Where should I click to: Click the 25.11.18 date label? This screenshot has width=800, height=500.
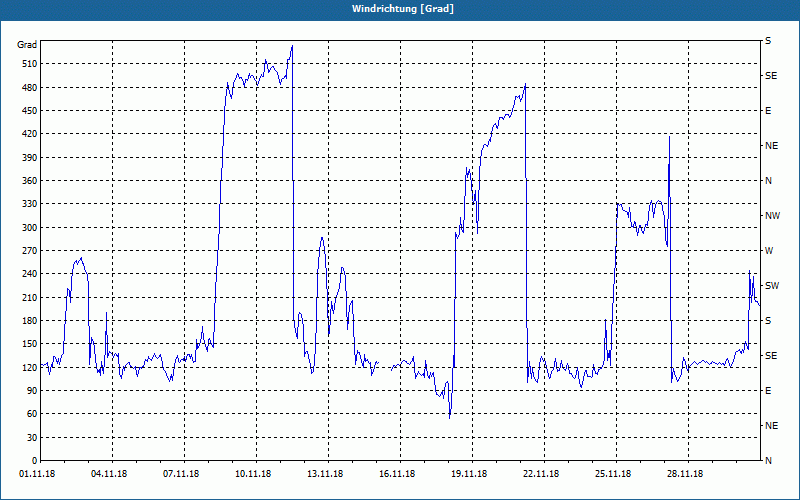pyautogui.click(x=613, y=474)
